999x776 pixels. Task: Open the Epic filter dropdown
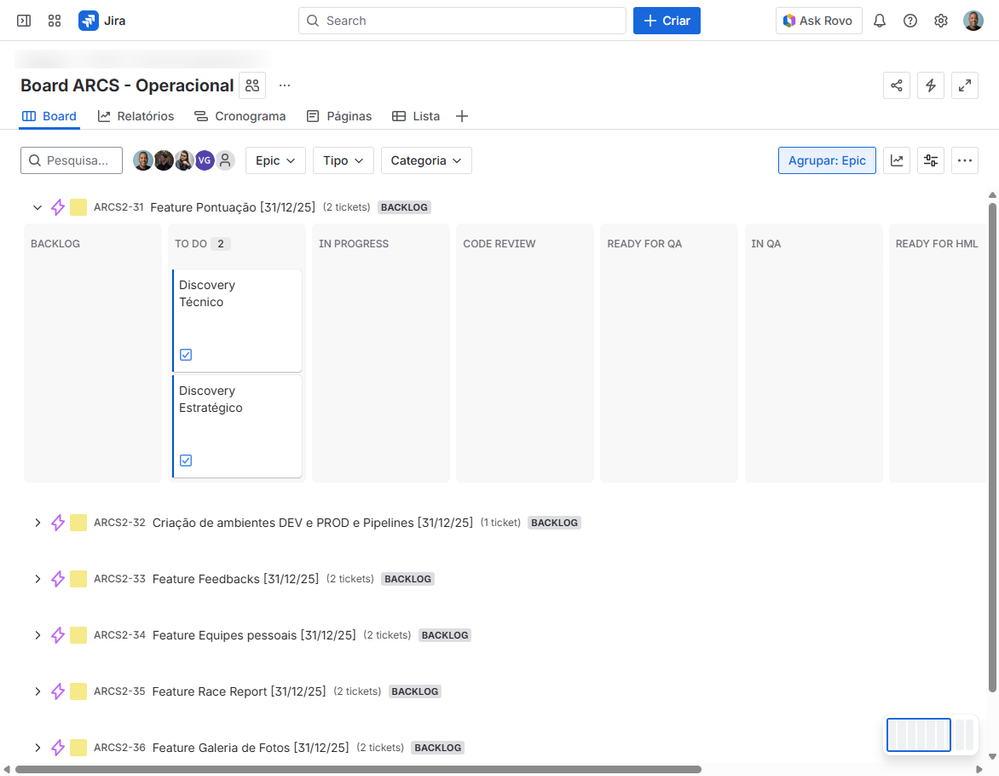tap(275, 160)
